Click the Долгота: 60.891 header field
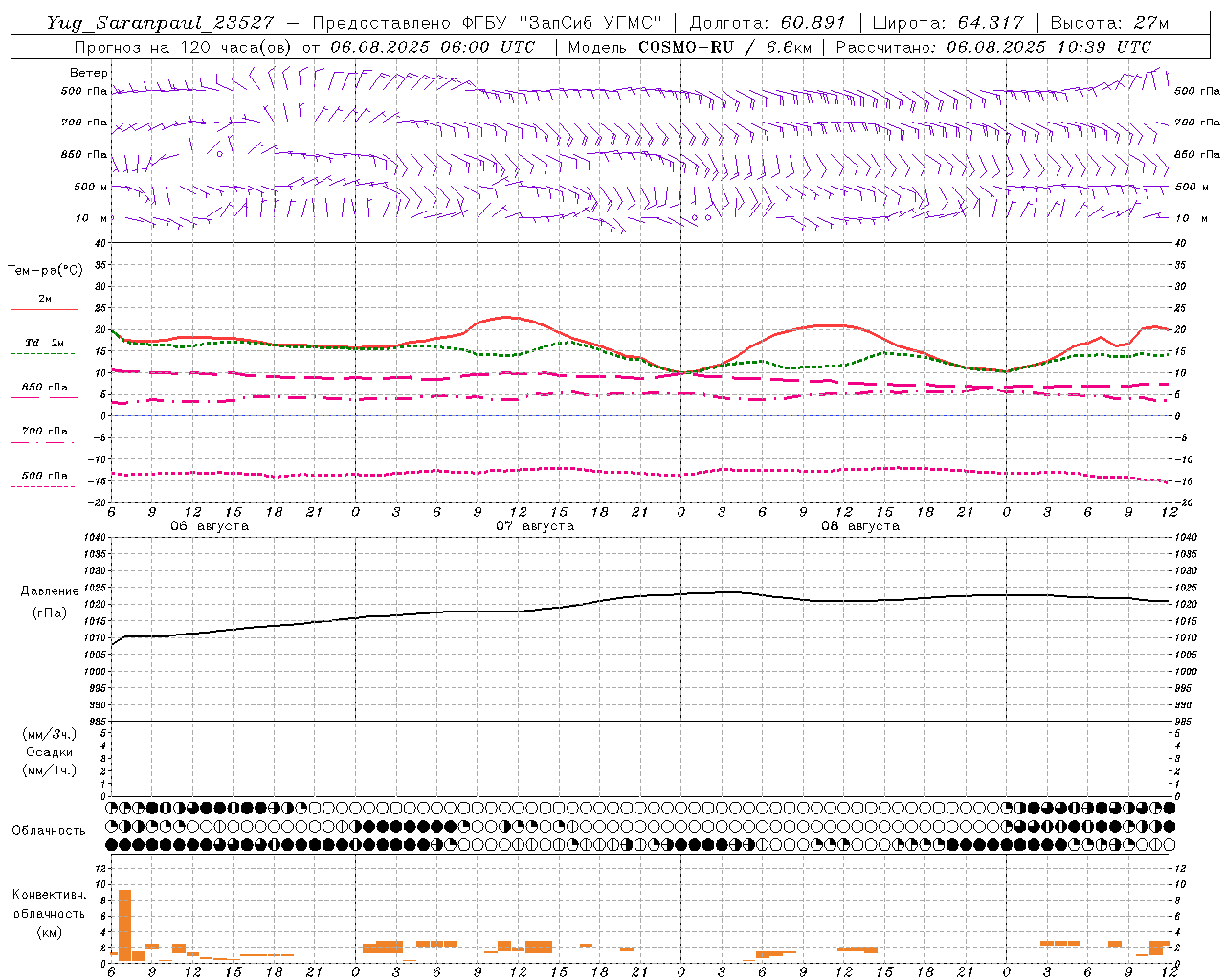 (x=768, y=23)
